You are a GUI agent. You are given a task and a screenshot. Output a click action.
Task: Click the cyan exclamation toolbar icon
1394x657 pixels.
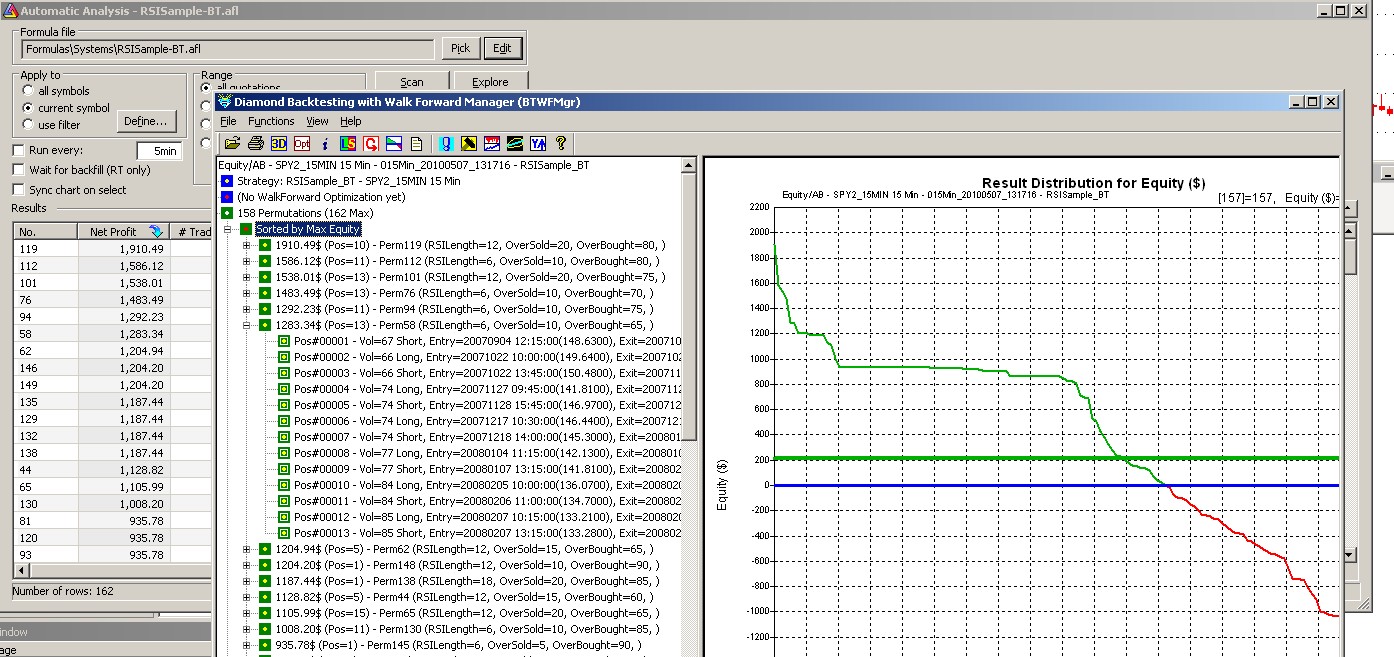[x=446, y=144]
